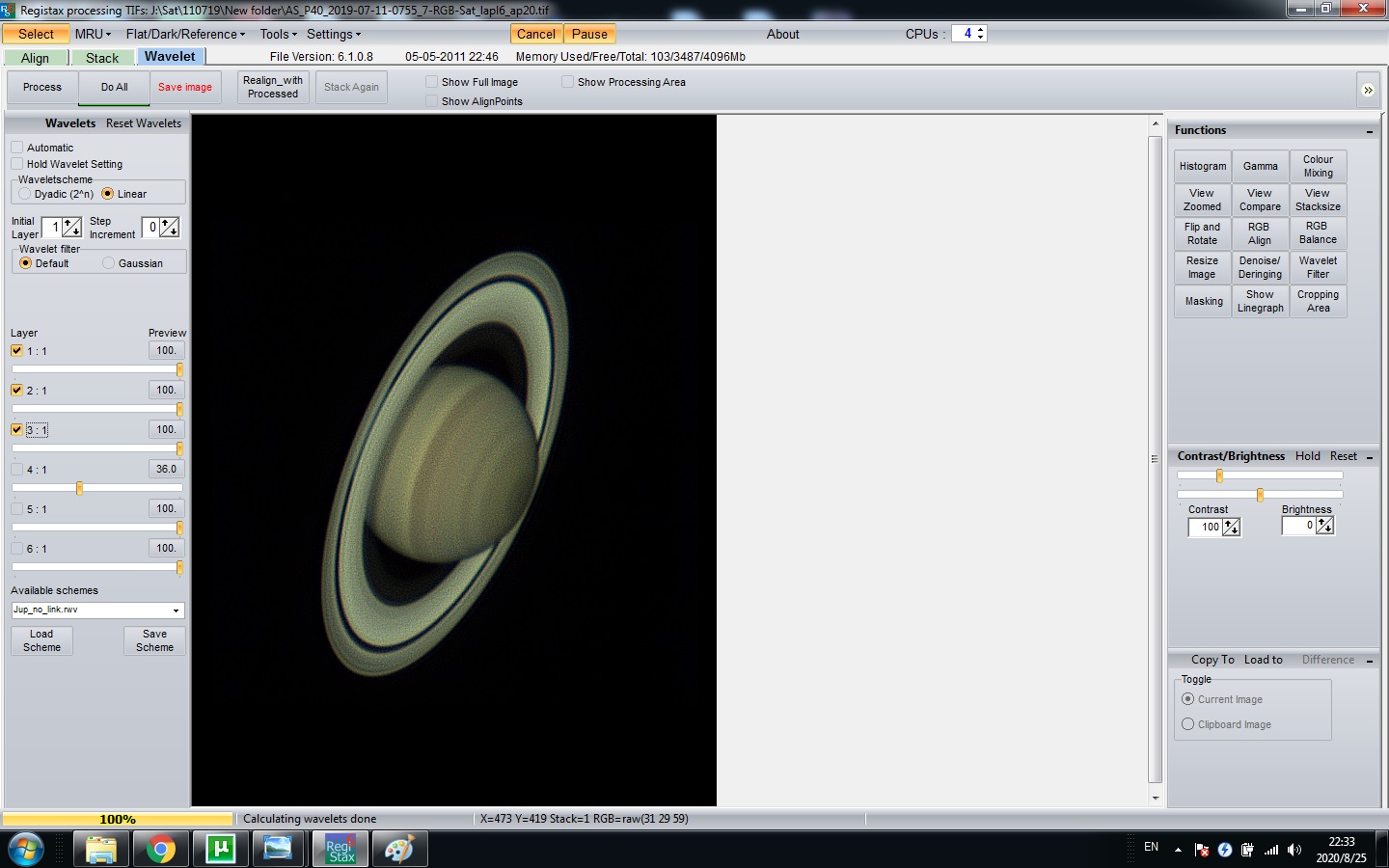Click the Do All button

click(115, 87)
